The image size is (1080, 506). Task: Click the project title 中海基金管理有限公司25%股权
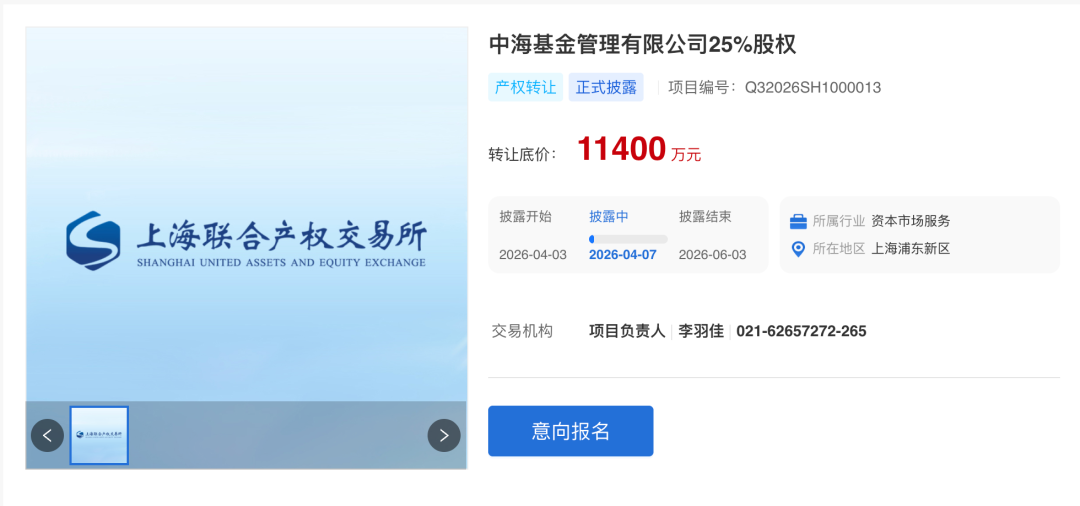pyautogui.click(x=642, y=45)
